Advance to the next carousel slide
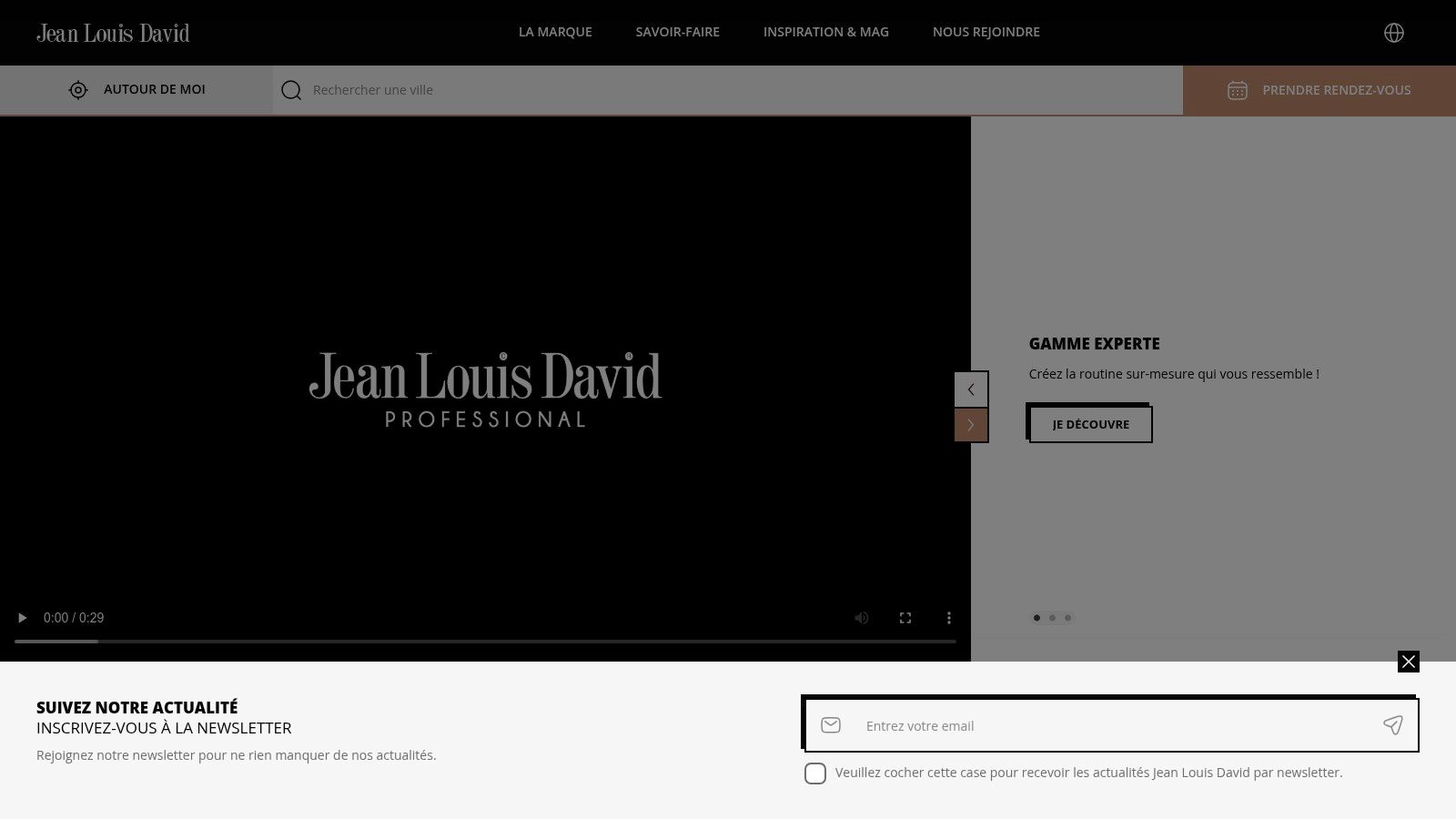 (971, 425)
